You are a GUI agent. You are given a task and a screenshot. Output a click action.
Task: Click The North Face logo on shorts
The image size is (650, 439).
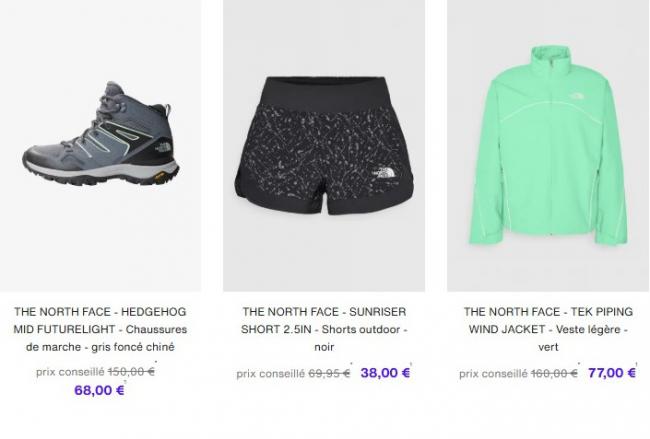coord(383,173)
